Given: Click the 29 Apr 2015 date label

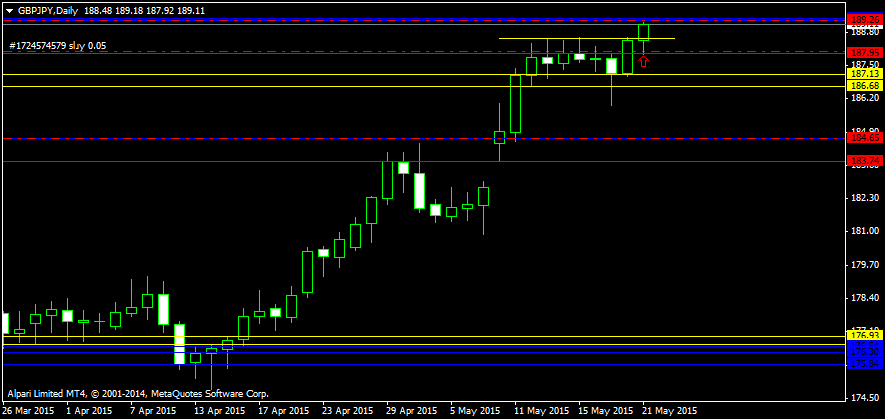Looking at the screenshot, I should tap(413, 411).
